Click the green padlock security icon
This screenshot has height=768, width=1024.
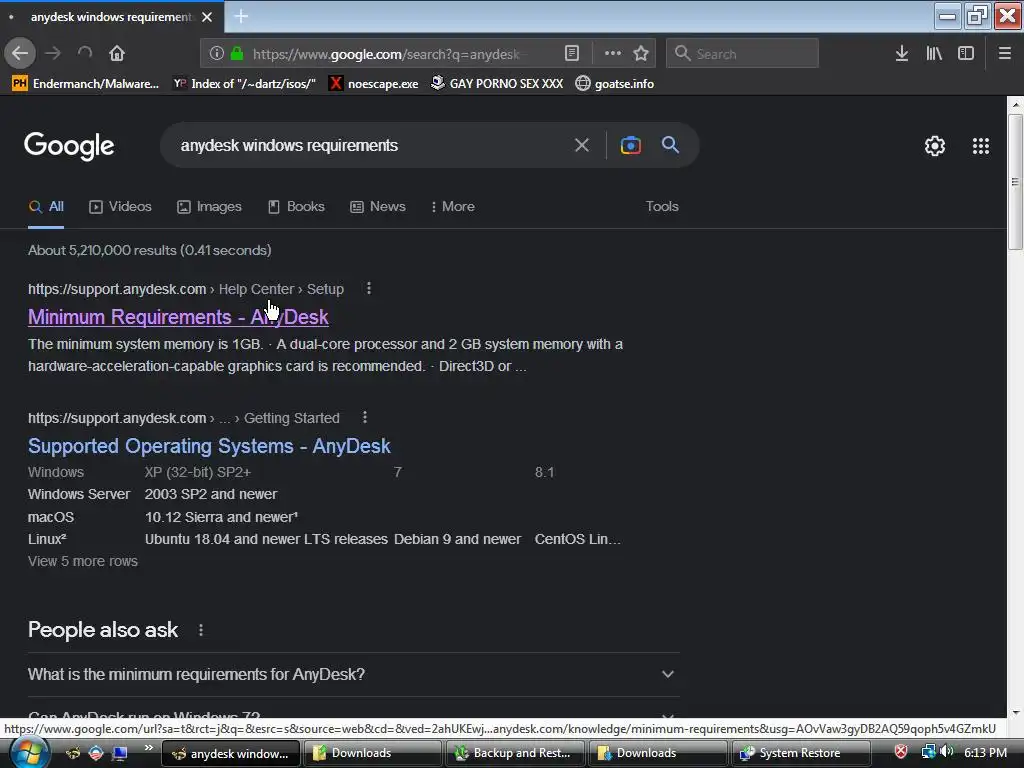(237, 54)
